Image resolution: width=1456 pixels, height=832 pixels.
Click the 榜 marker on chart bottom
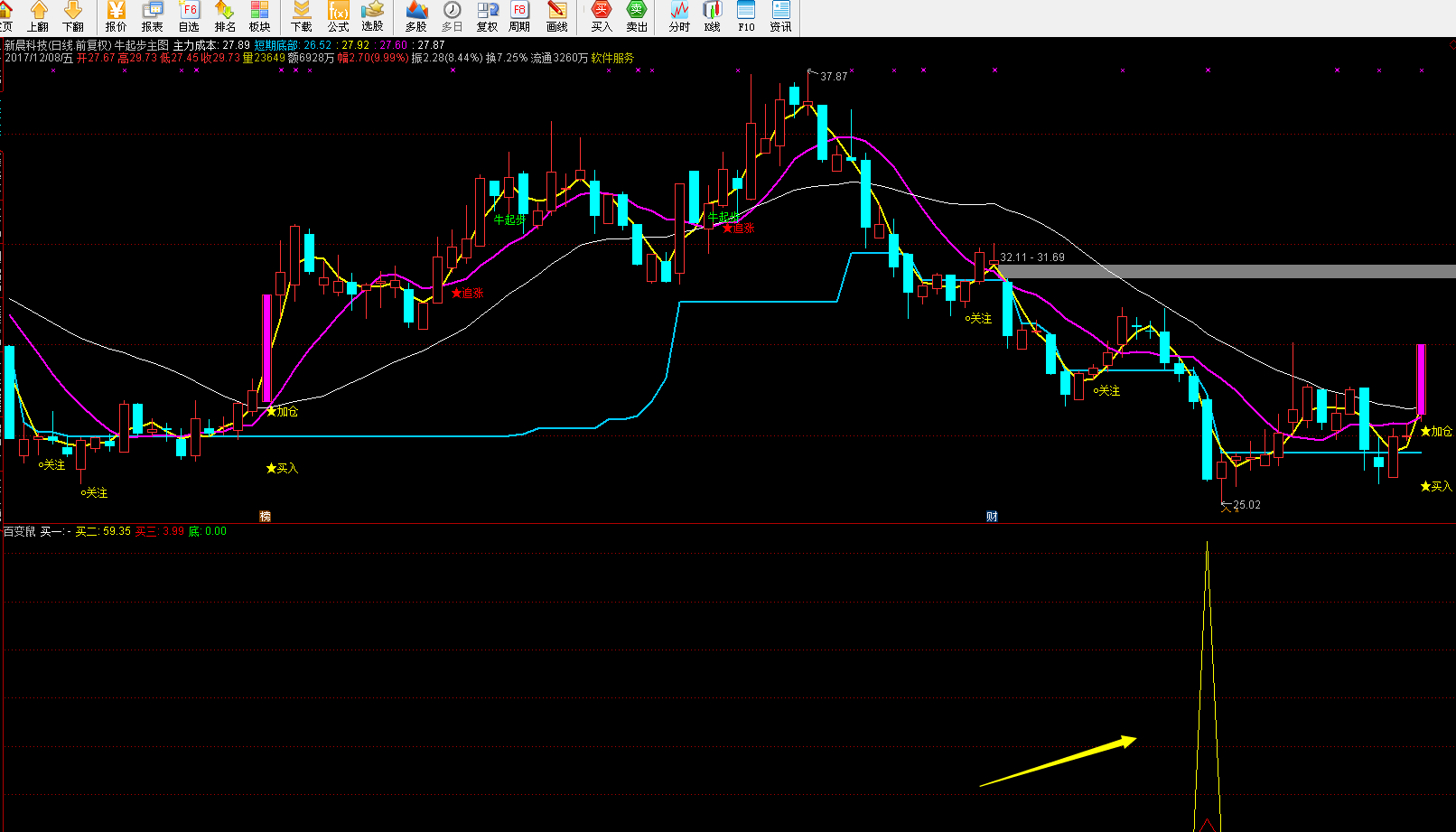[x=265, y=517]
